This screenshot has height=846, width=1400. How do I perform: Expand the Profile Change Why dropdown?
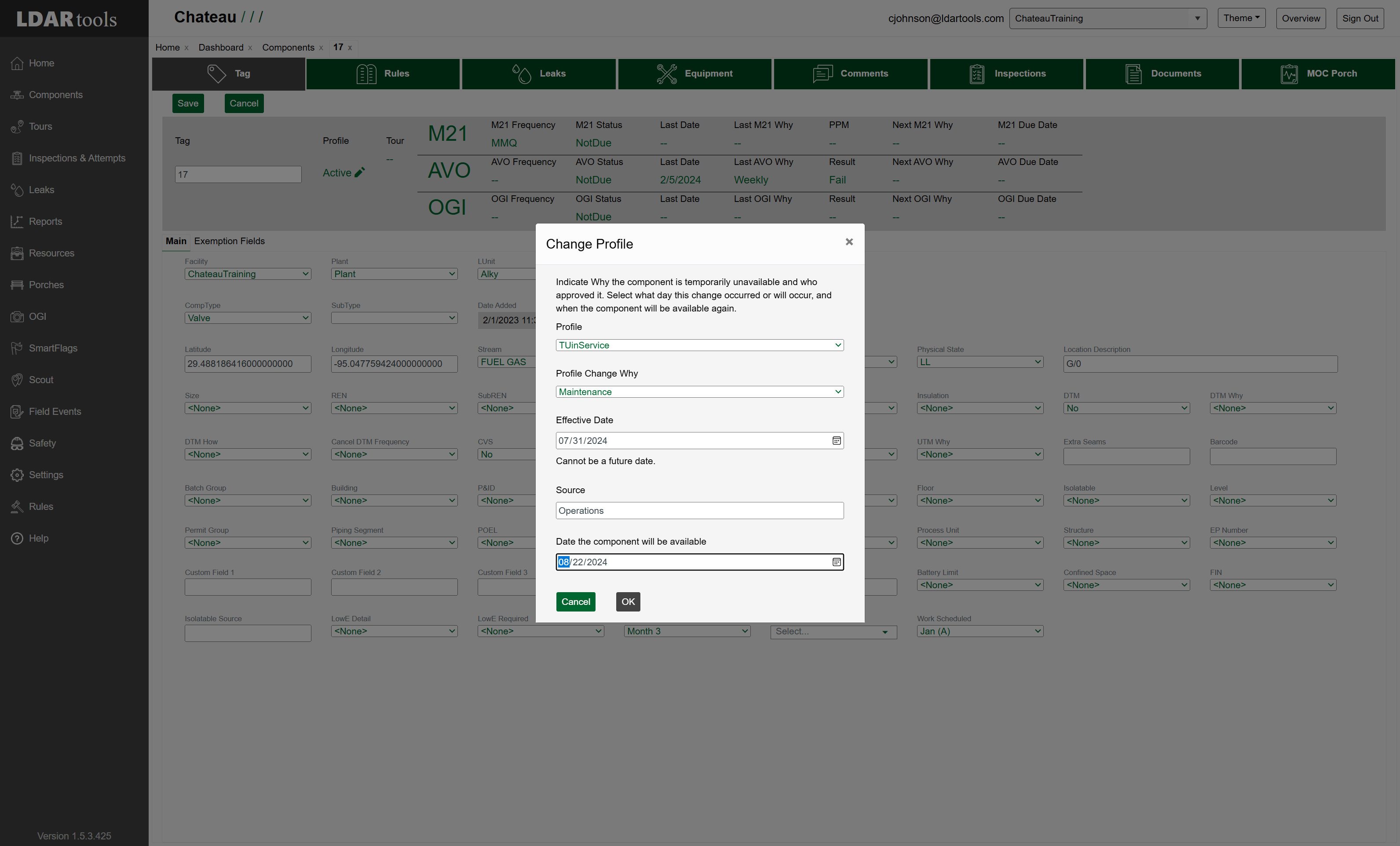(x=699, y=392)
